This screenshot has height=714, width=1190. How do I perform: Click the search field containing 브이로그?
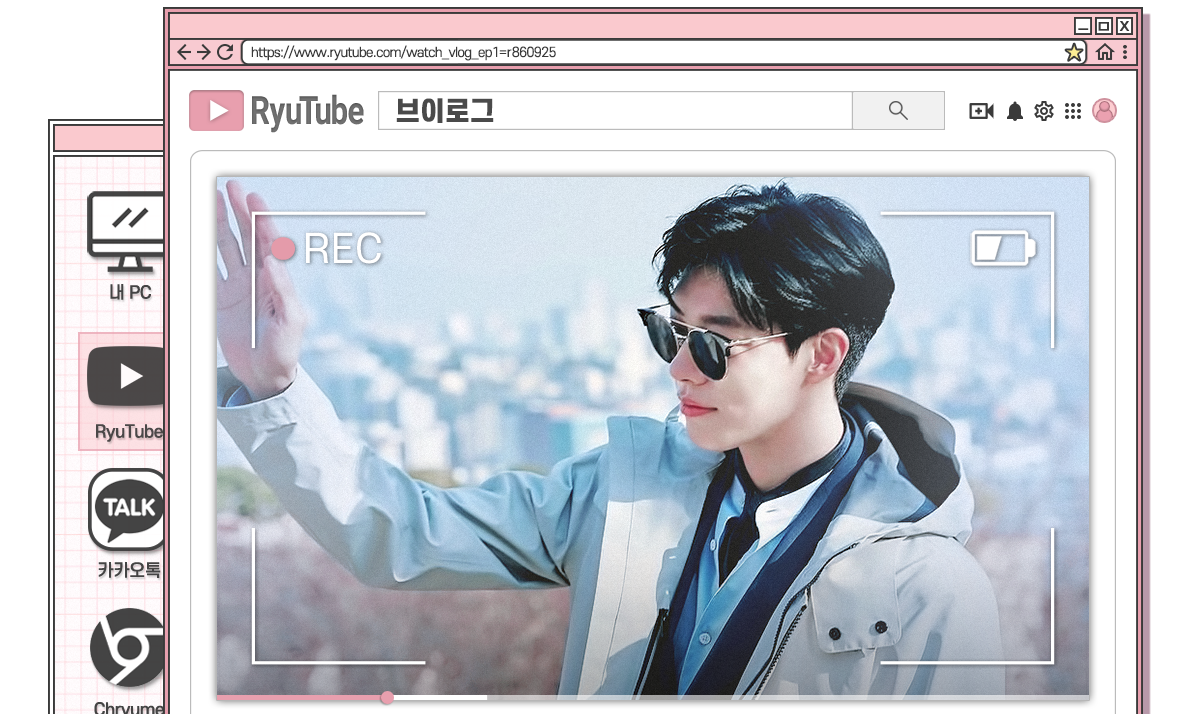pyautogui.click(x=615, y=111)
